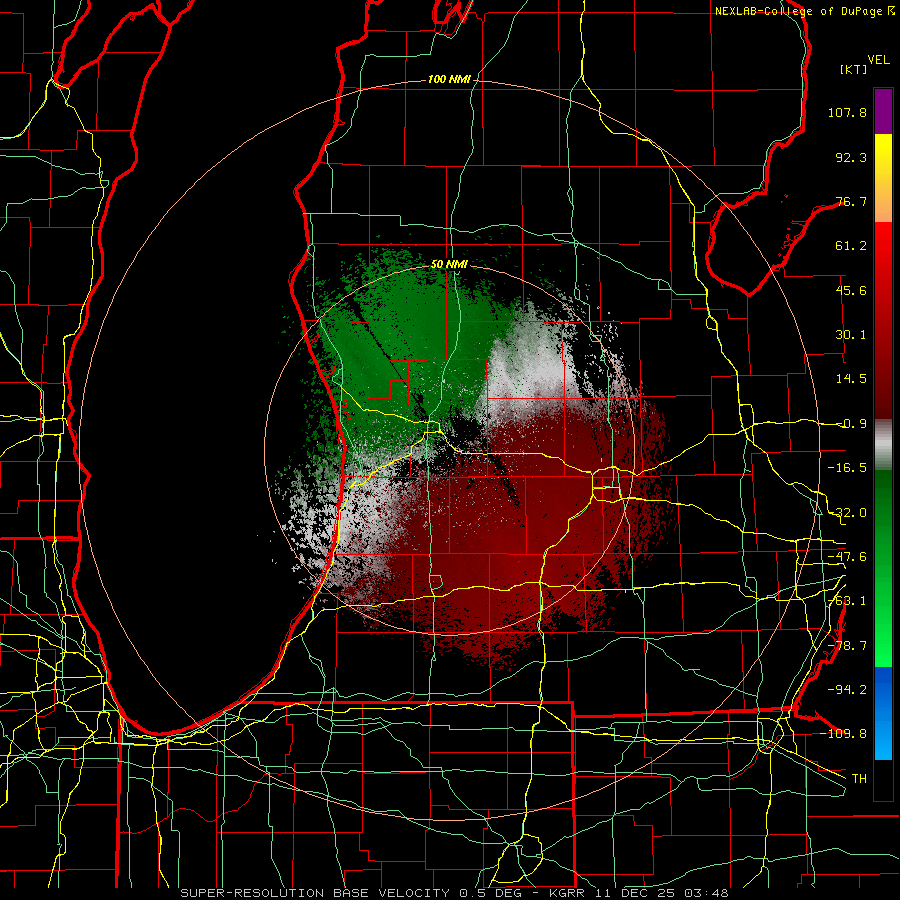
Task: Select the -63.1 velocity scale value
Action: [x=847, y=601]
